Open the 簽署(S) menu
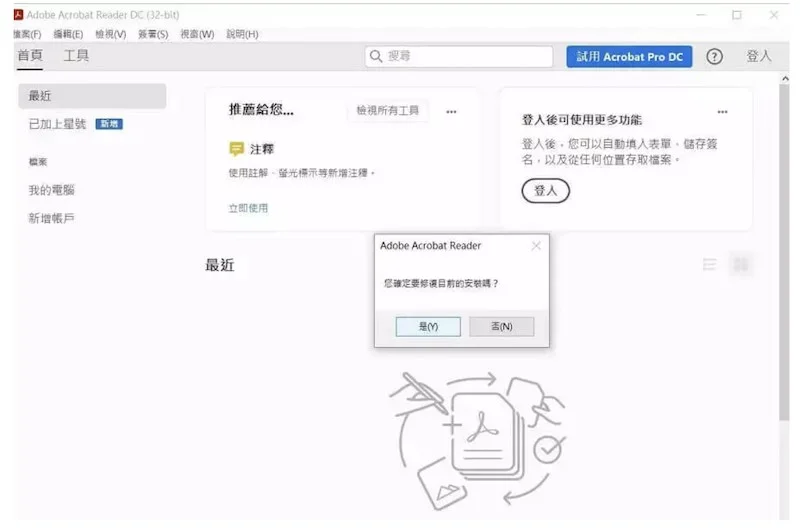 153,34
